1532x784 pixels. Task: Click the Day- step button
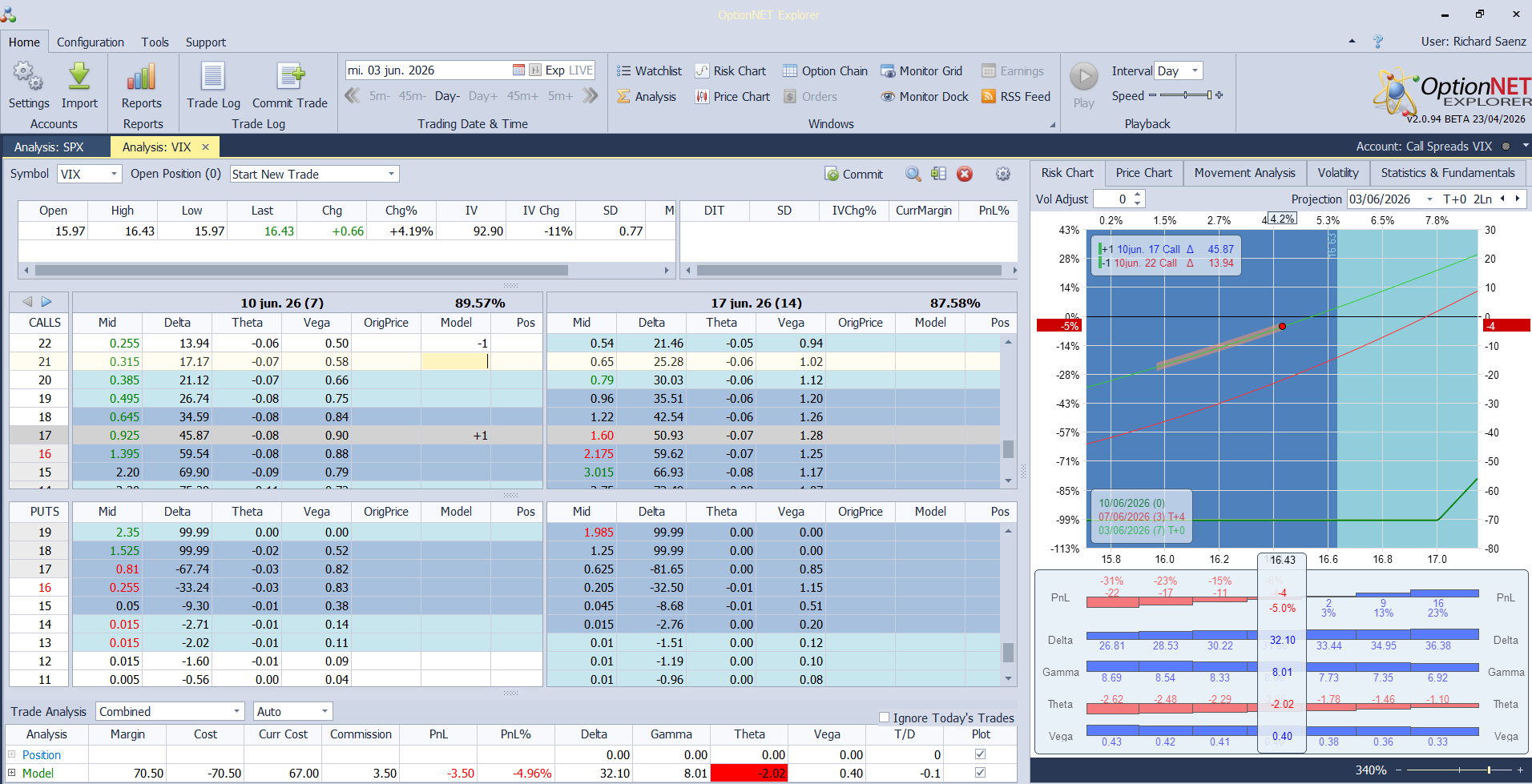pos(447,96)
